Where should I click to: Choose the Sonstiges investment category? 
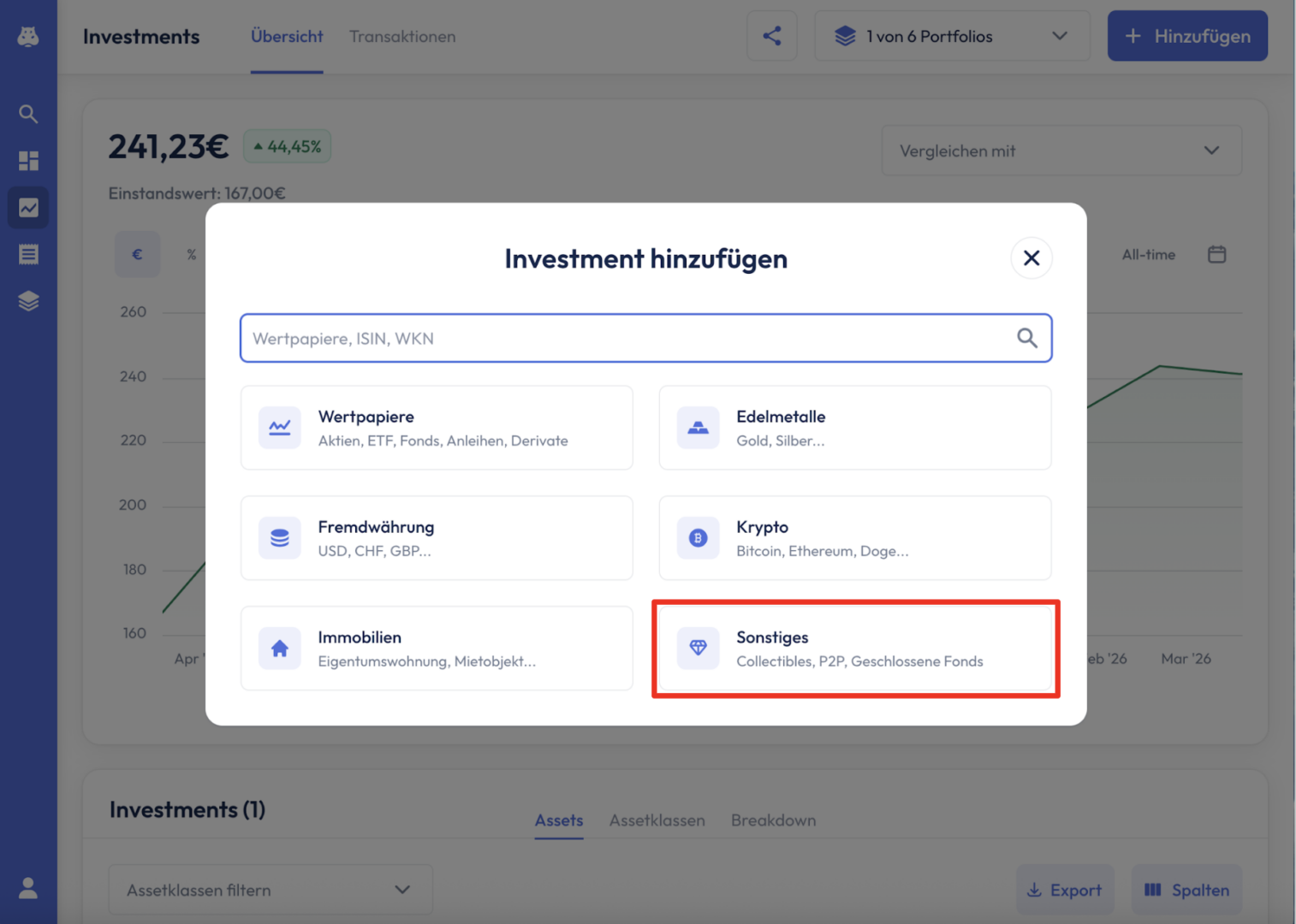(x=855, y=649)
